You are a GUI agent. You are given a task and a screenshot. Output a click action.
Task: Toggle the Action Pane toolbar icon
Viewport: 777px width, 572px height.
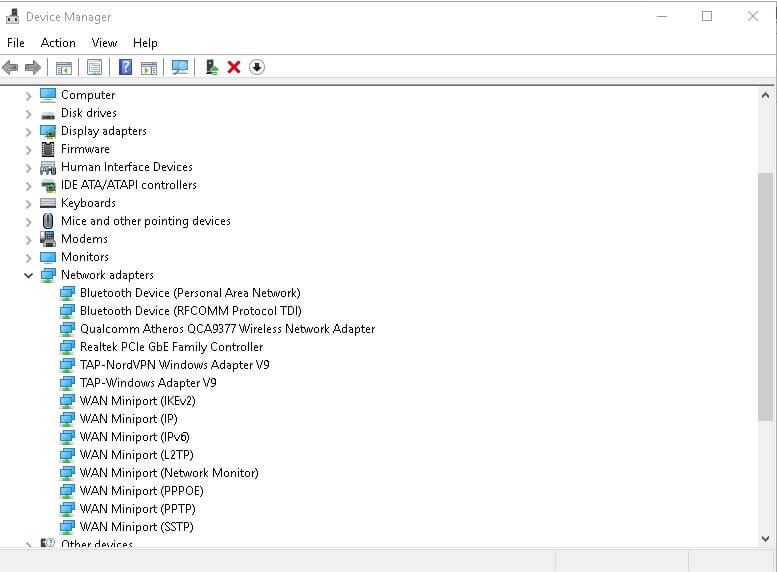(149, 67)
